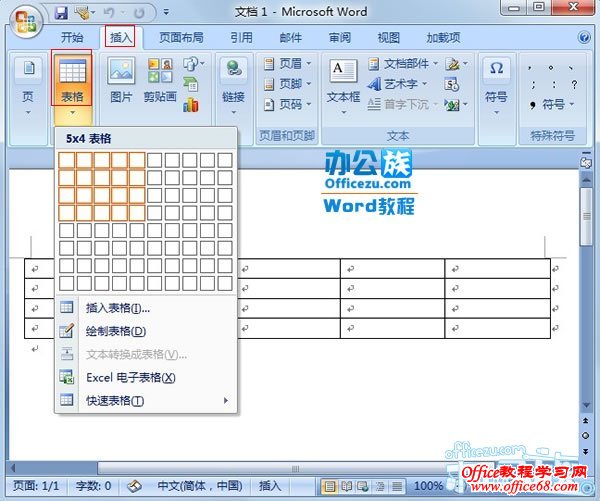Expand the 链接 links button
This screenshot has height=501, width=600.
(233, 87)
